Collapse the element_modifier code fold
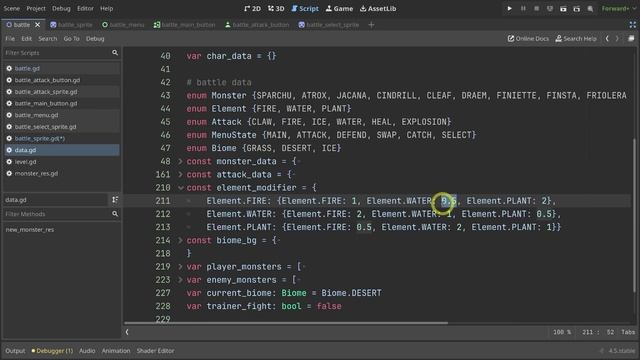 [180, 188]
